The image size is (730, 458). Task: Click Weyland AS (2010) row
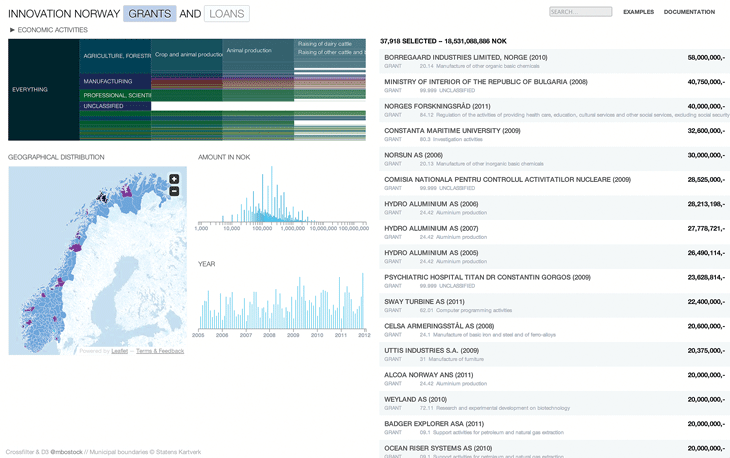554,404
